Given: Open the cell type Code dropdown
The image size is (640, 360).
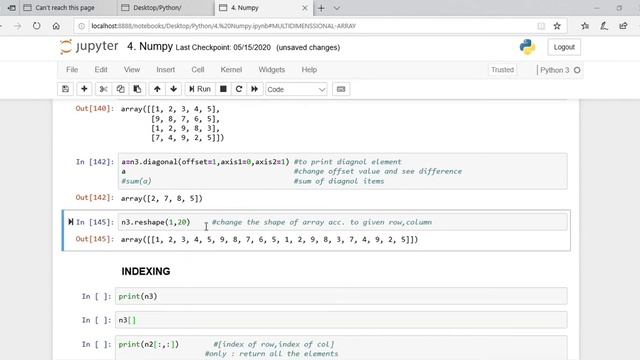Looking at the screenshot, I should (x=296, y=89).
